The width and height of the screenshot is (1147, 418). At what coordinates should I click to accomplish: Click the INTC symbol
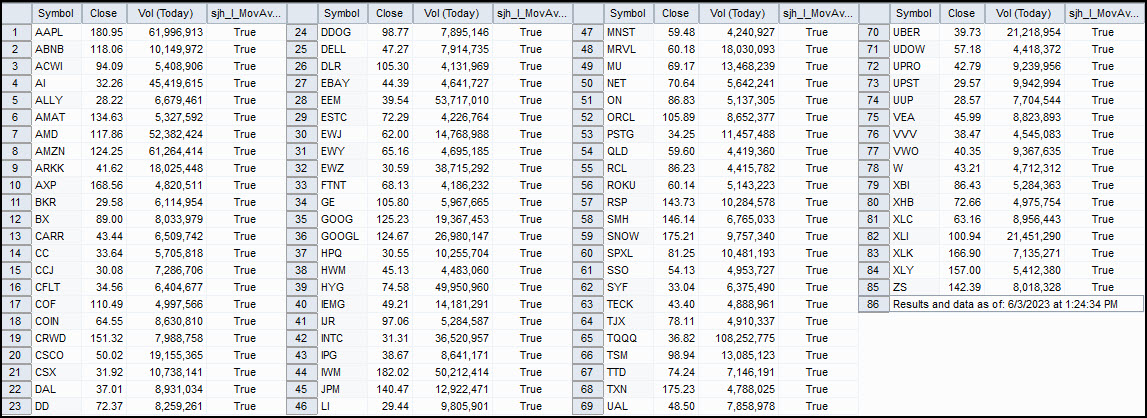click(x=342, y=337)
